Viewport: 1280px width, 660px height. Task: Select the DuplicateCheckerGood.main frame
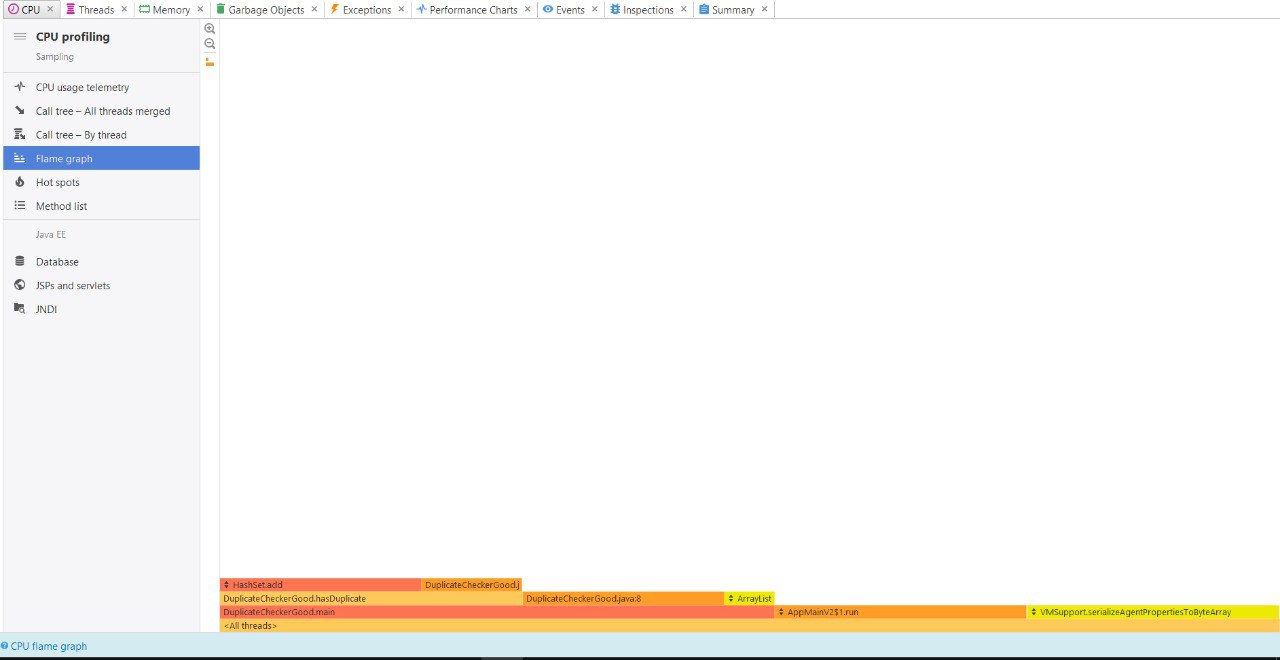[x=497, y=612]
